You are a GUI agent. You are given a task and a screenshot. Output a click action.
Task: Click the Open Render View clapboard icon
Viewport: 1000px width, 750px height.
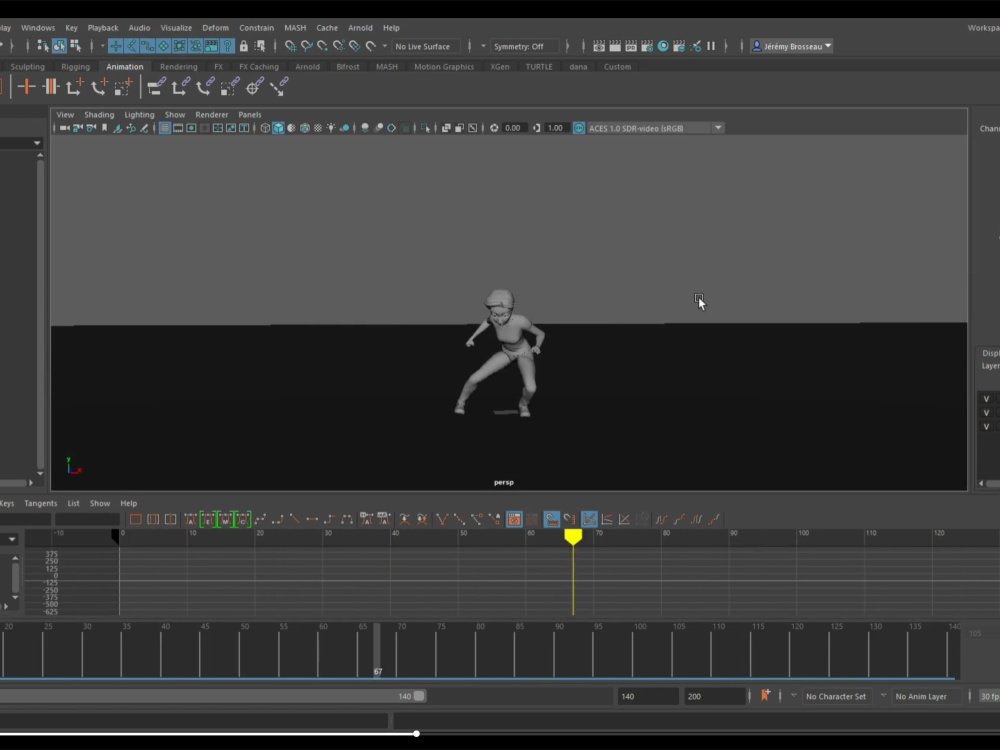tap(599, 46)
